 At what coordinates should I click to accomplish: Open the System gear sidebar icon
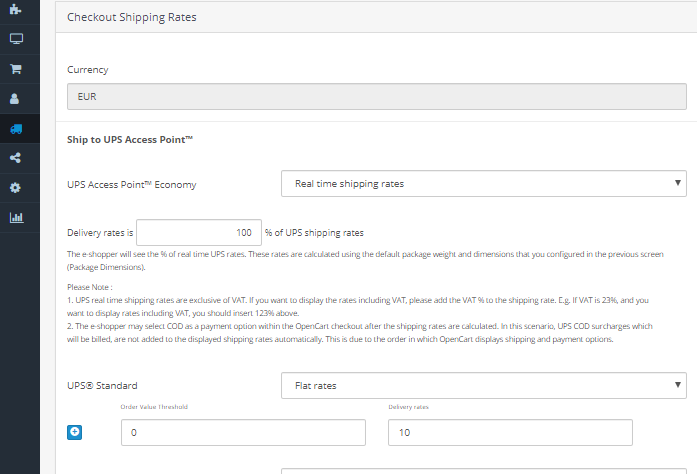tap(16, 188)
